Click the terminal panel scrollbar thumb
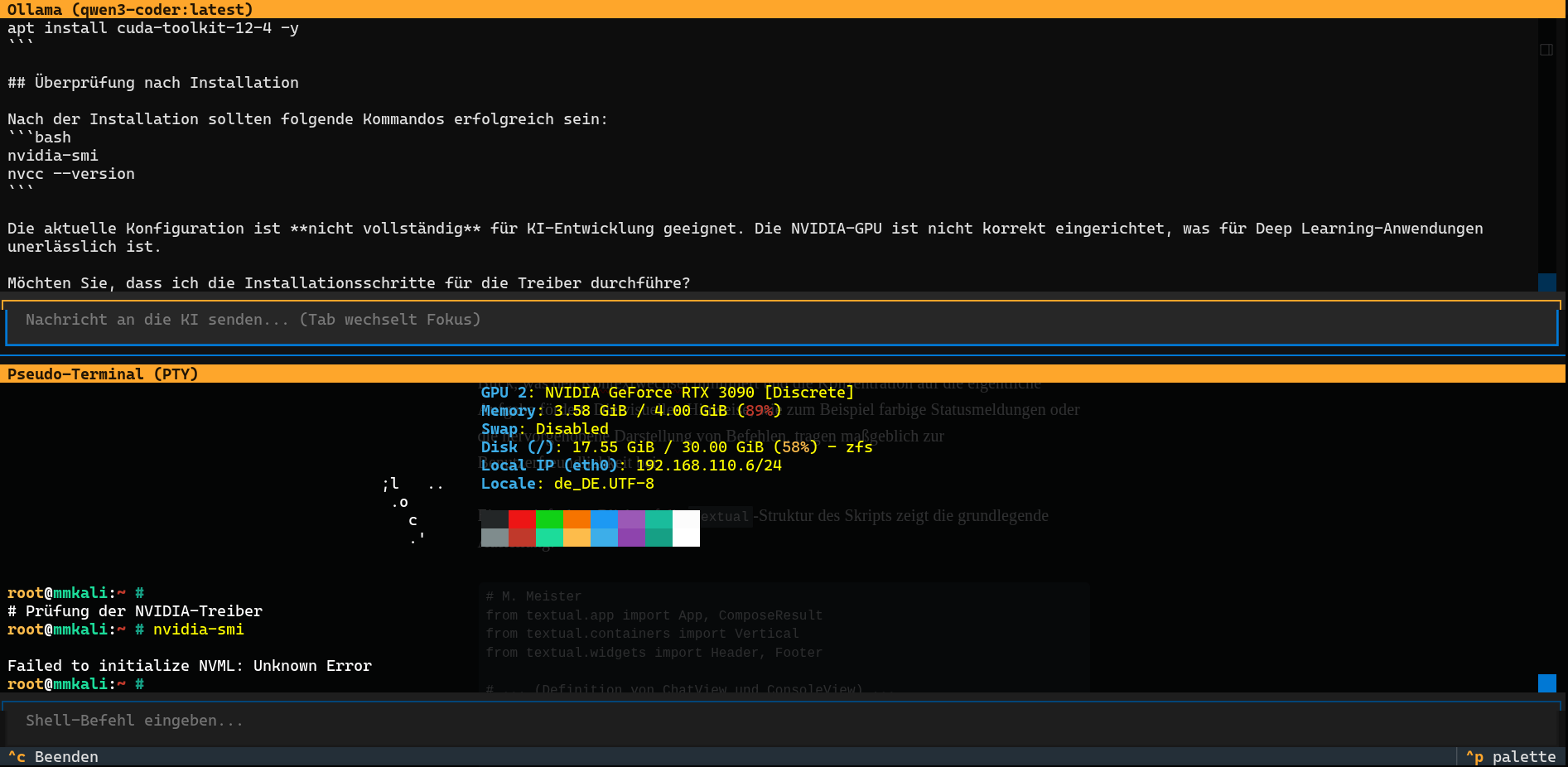Screen dimensions: 1568x767 pyautogui.click(x=1546, y=683)
